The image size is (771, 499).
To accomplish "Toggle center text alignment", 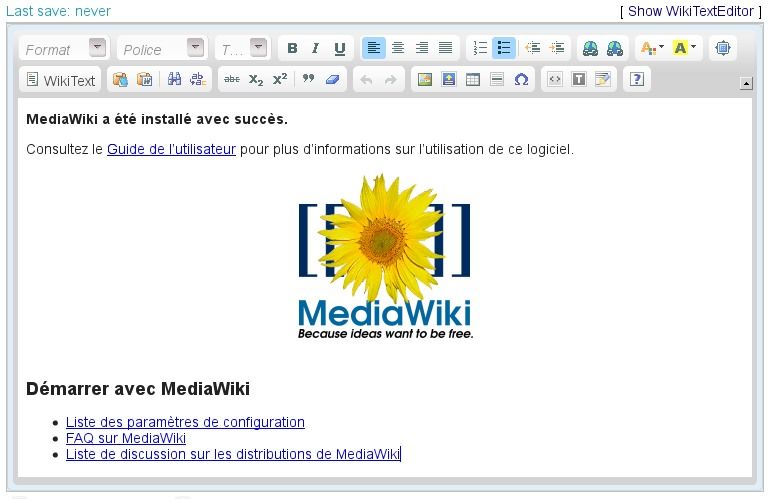I will click(398, 48).
